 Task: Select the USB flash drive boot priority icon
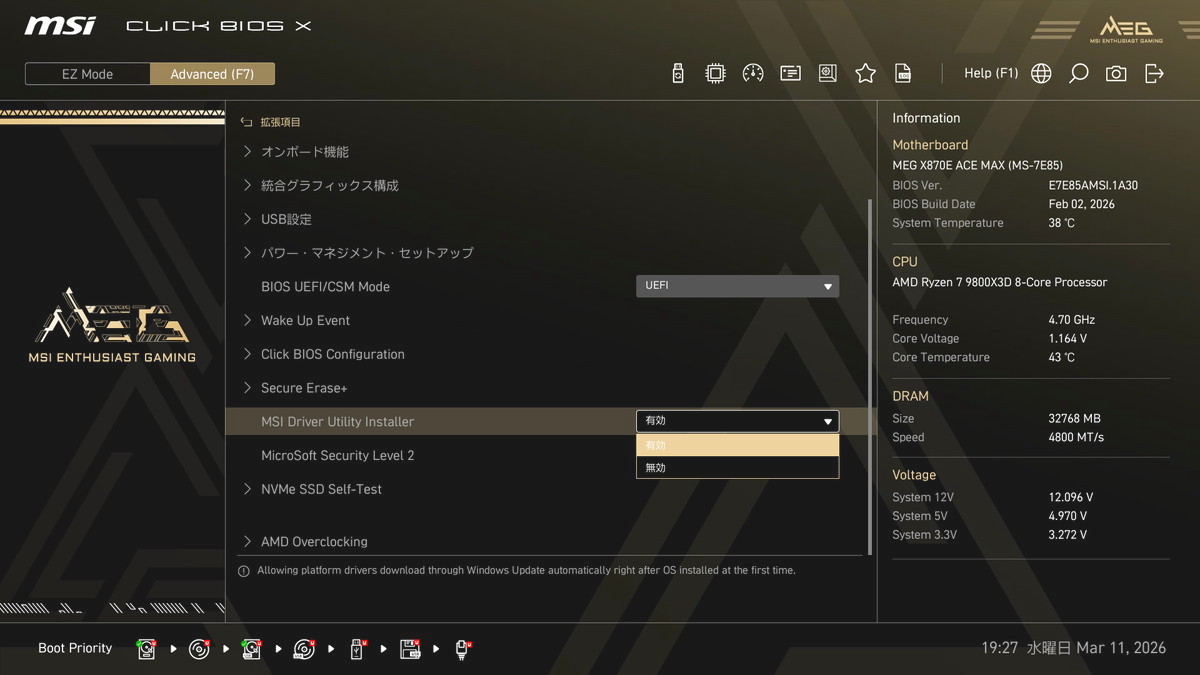click(357, 649)
